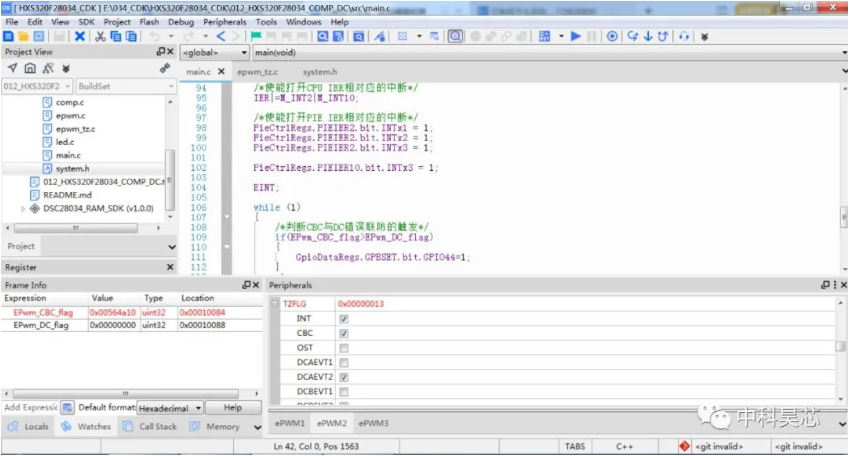850x456 pixels.
Task: Open the <global> scope dropdown
Action: click(215, 53)
